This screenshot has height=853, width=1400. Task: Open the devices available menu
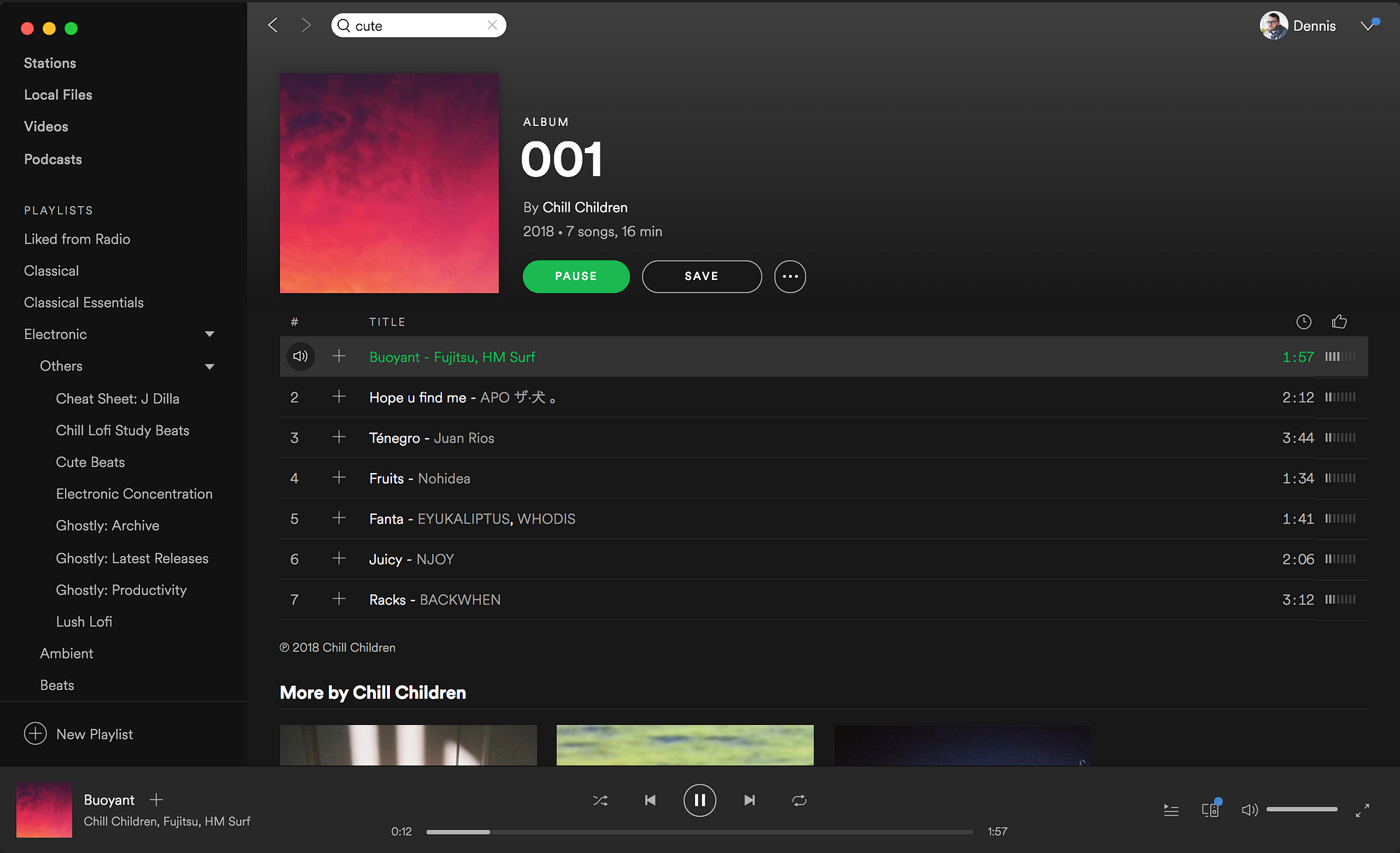[1210, 810]
